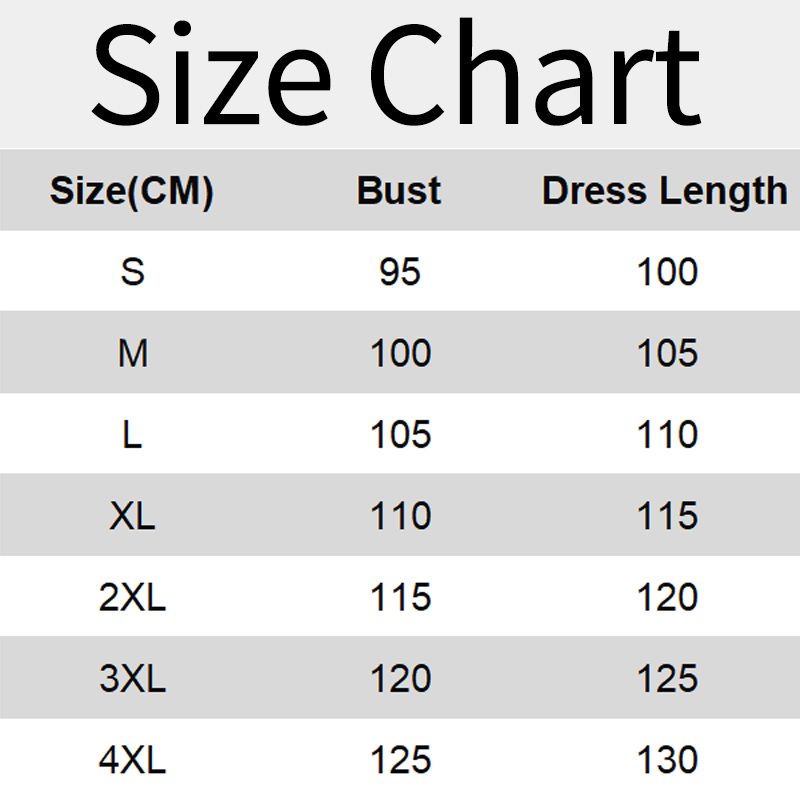This screenshot has width=800, height=800.
Task: Select the size M row label
Action: click(x=132, y=353)
